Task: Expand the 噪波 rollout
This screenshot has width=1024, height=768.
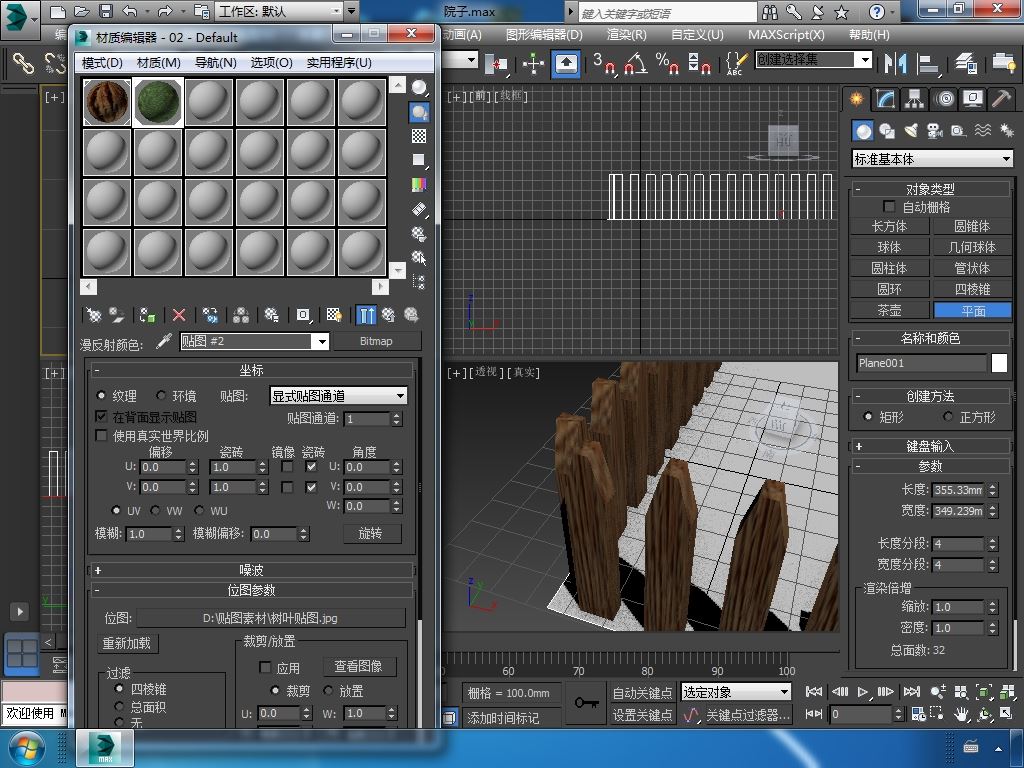Action: coord(251,570)
